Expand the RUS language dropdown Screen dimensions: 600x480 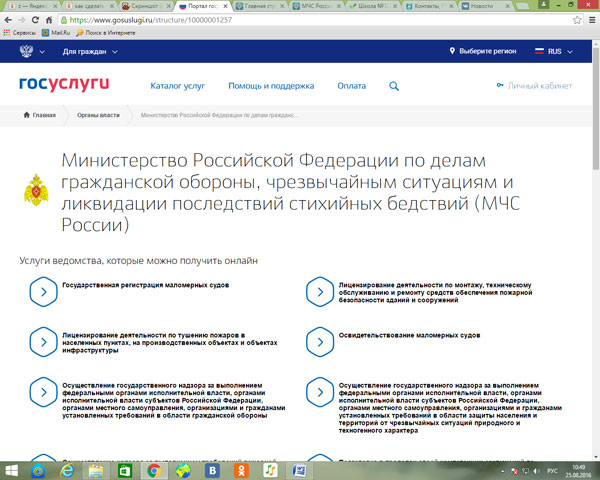(554, 51)
